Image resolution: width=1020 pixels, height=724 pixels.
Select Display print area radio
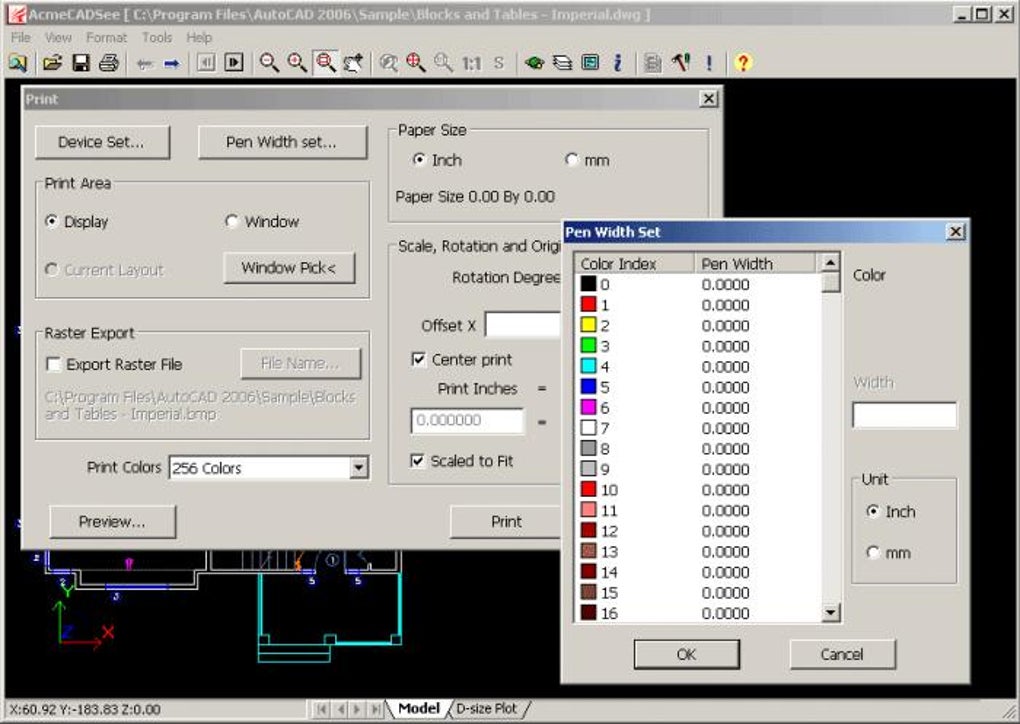51,221
